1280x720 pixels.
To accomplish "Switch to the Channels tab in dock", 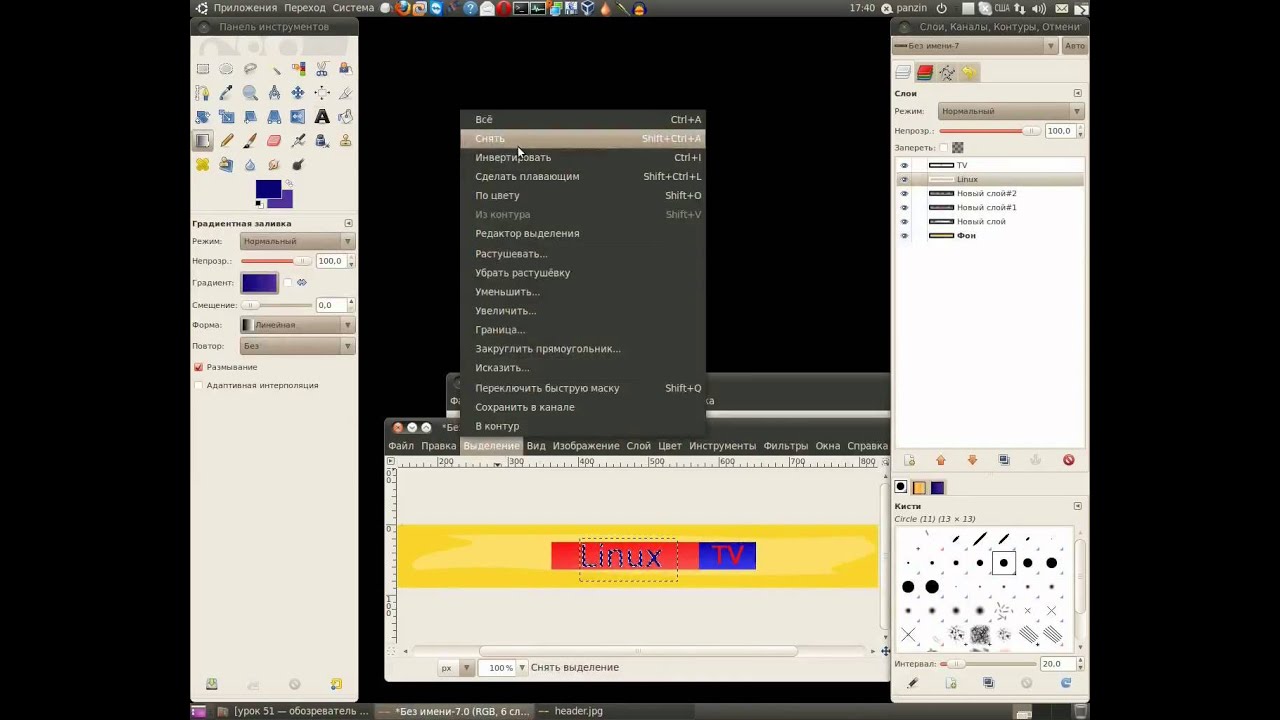I will coord(925,72).
